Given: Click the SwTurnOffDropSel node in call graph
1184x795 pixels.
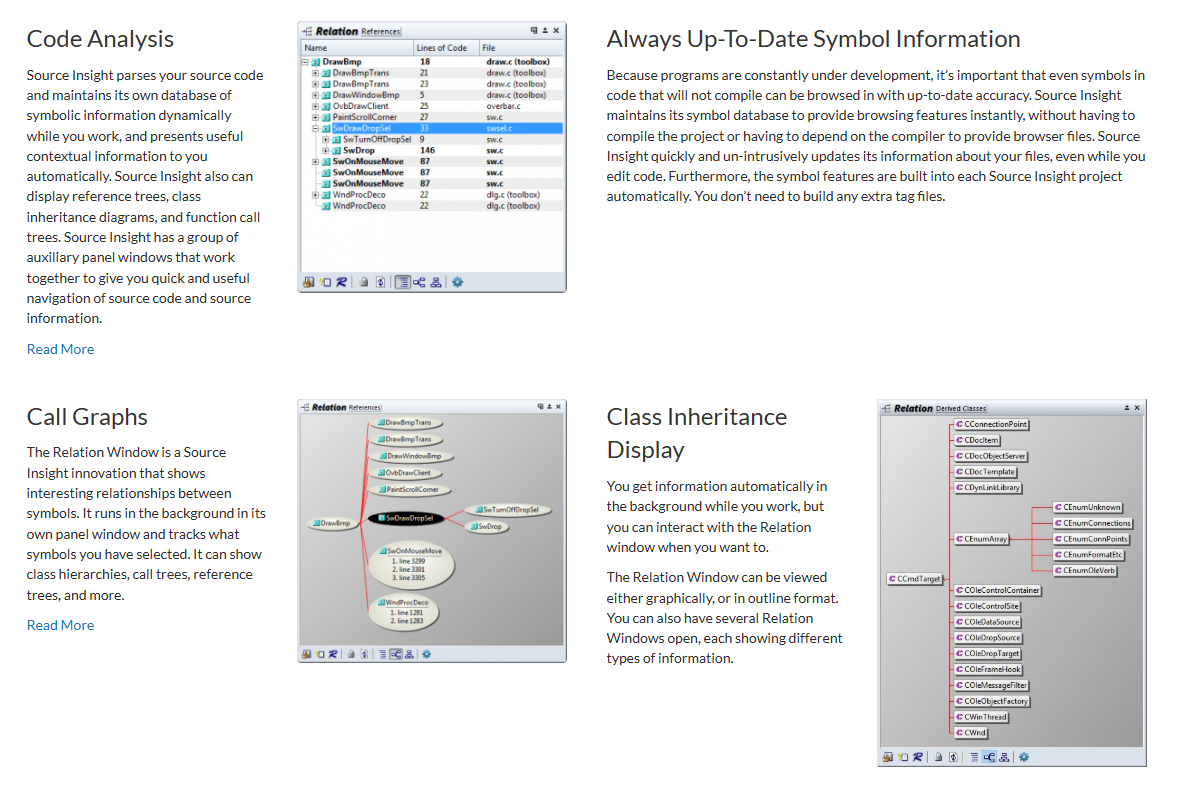Looking at the screenshot, I should pos(507,510).
